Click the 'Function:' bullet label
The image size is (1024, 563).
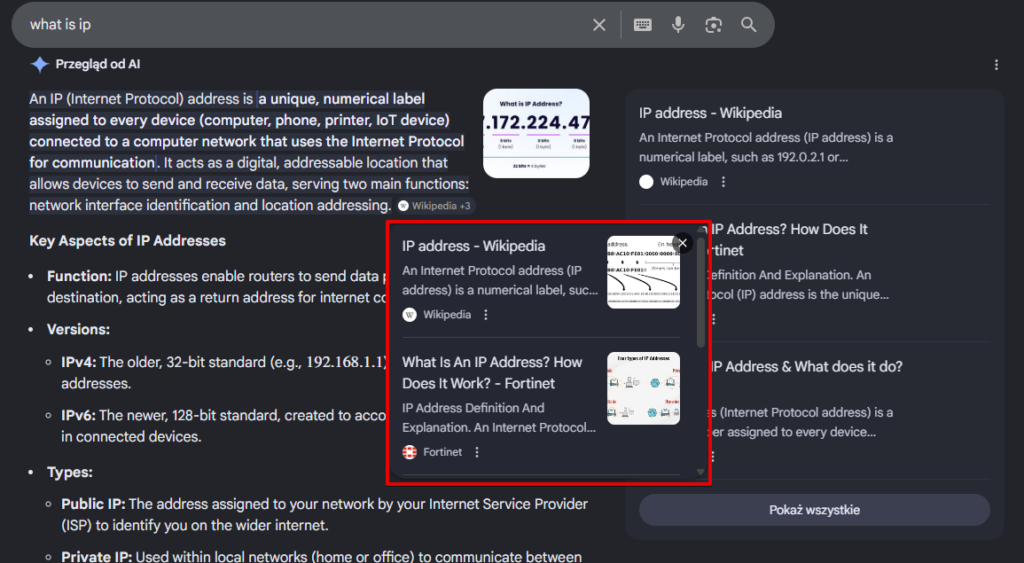[x=79, y=276]
